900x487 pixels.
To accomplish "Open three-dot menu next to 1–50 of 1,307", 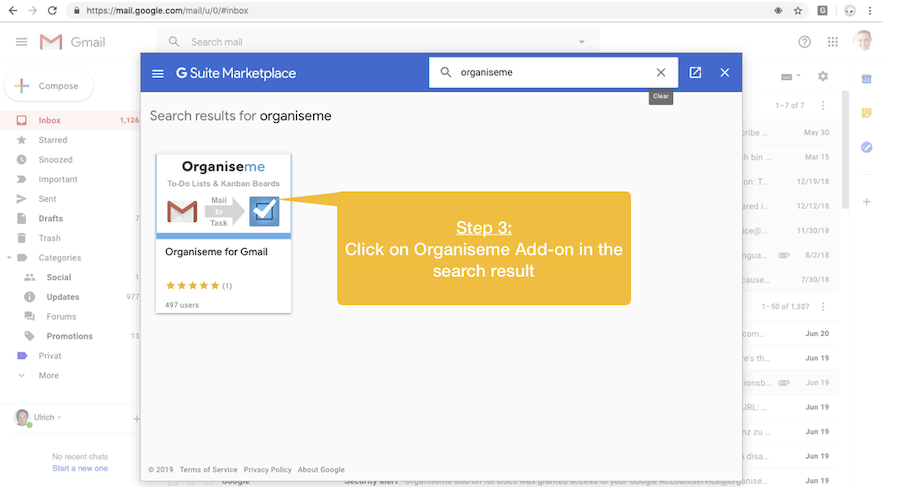I will (x=823, y=307).
